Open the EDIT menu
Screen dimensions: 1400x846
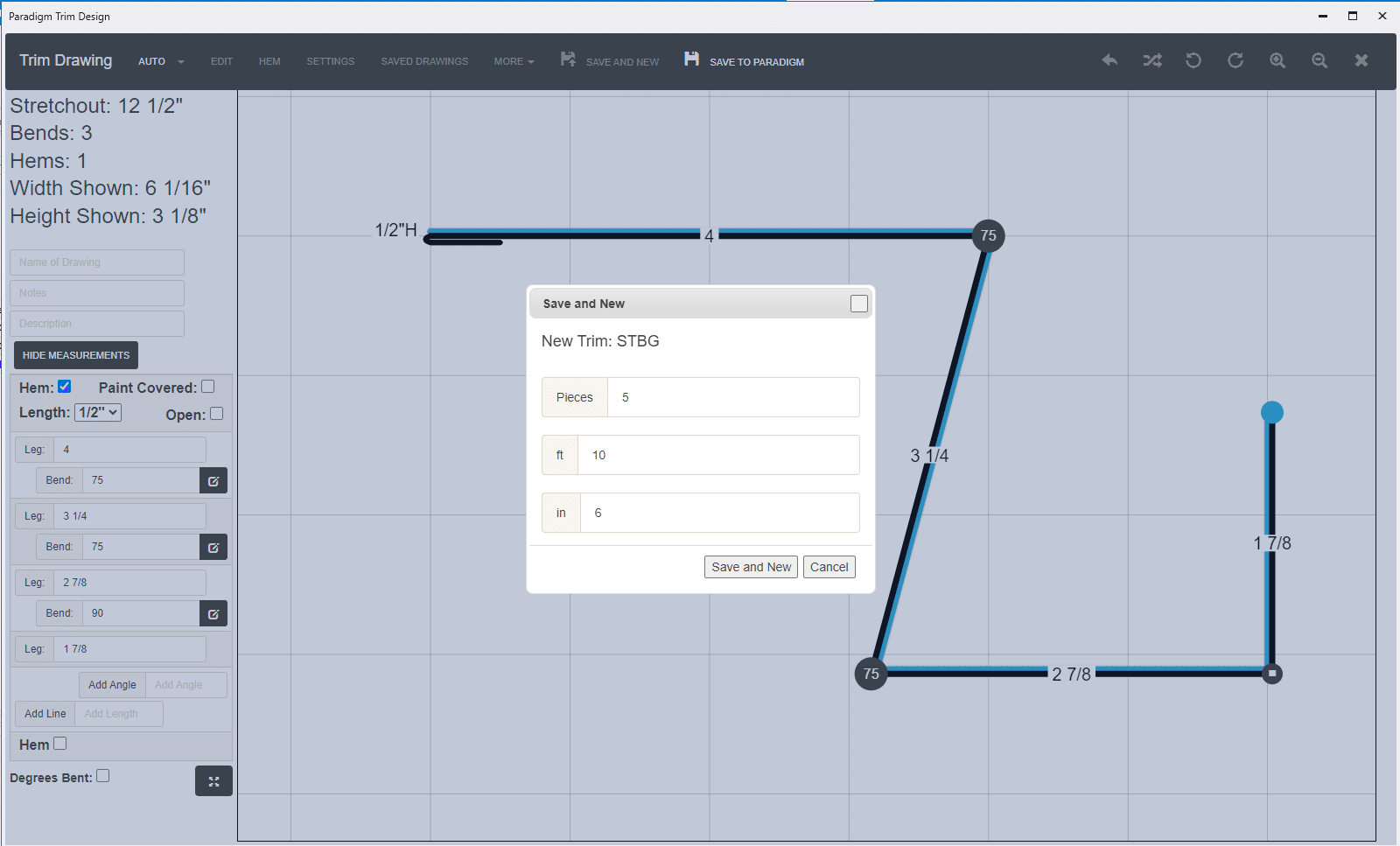tap(221, 61)
